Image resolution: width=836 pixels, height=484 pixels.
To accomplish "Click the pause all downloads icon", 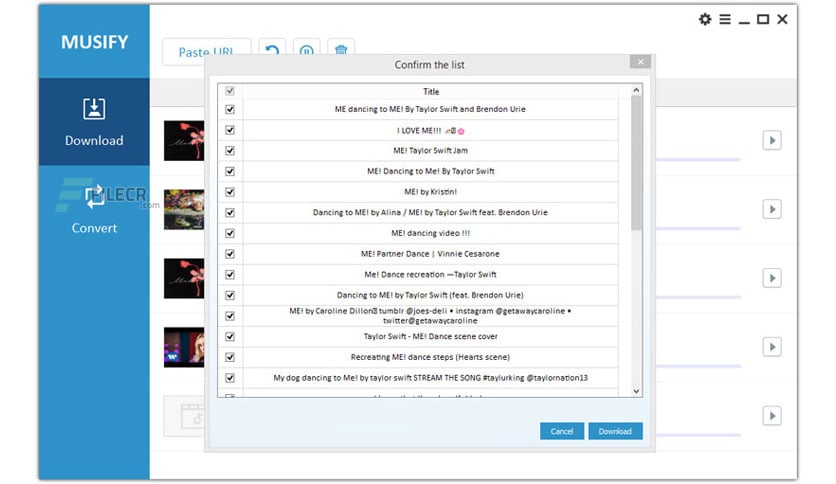I will pyautogui.click(x=307, y=49).
